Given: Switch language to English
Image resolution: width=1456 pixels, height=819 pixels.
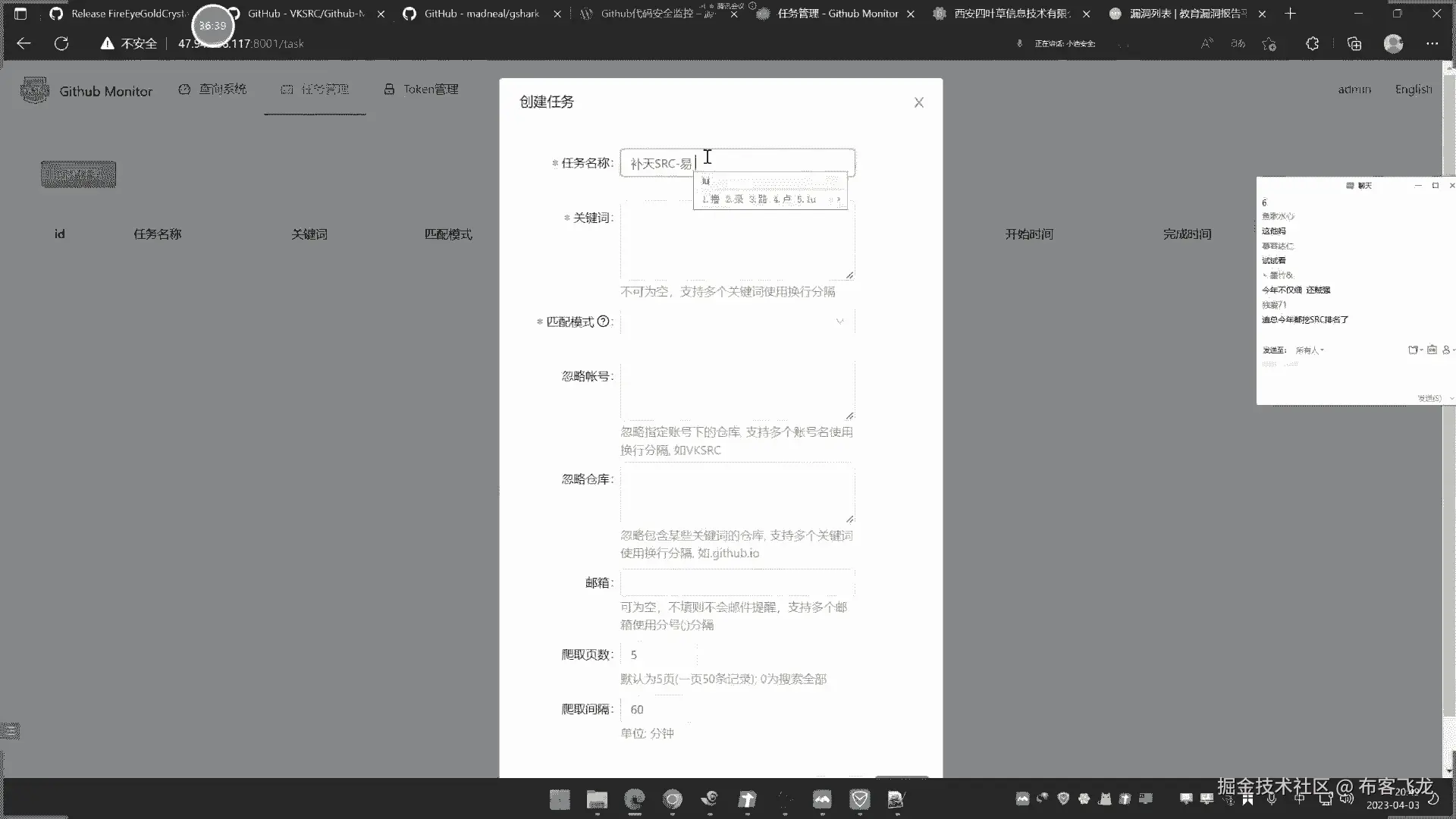Looking at the screenshot, I should click(1413, 89).
